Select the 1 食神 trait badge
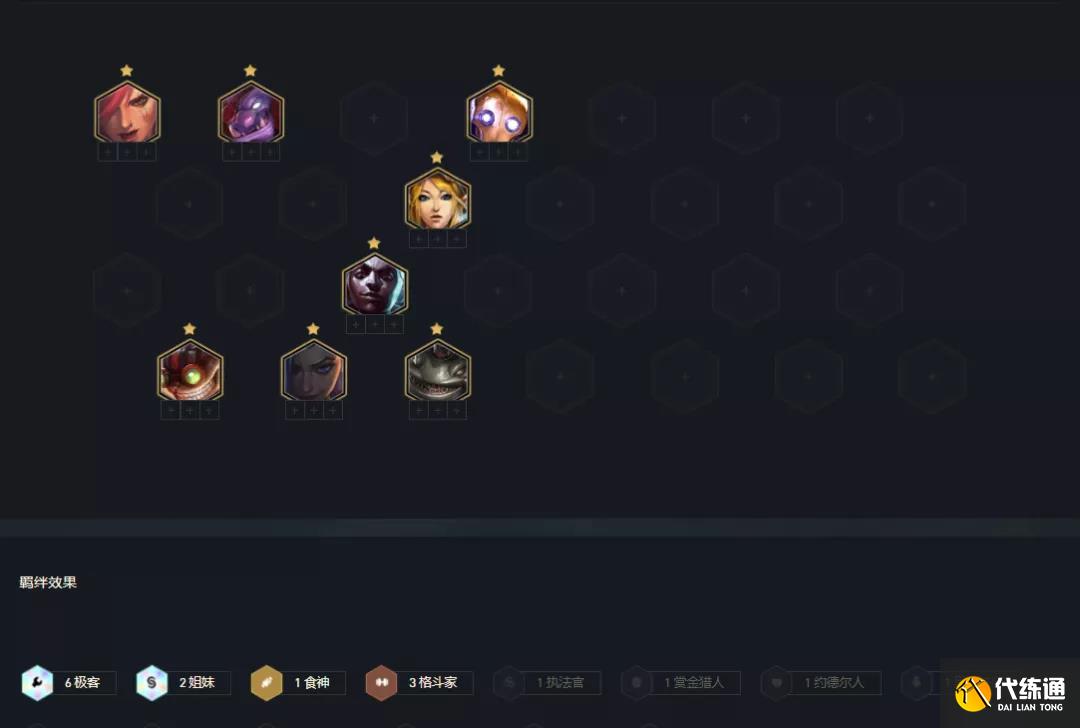The width and height of the screenshot is (1080, 728). click(298, 683)
